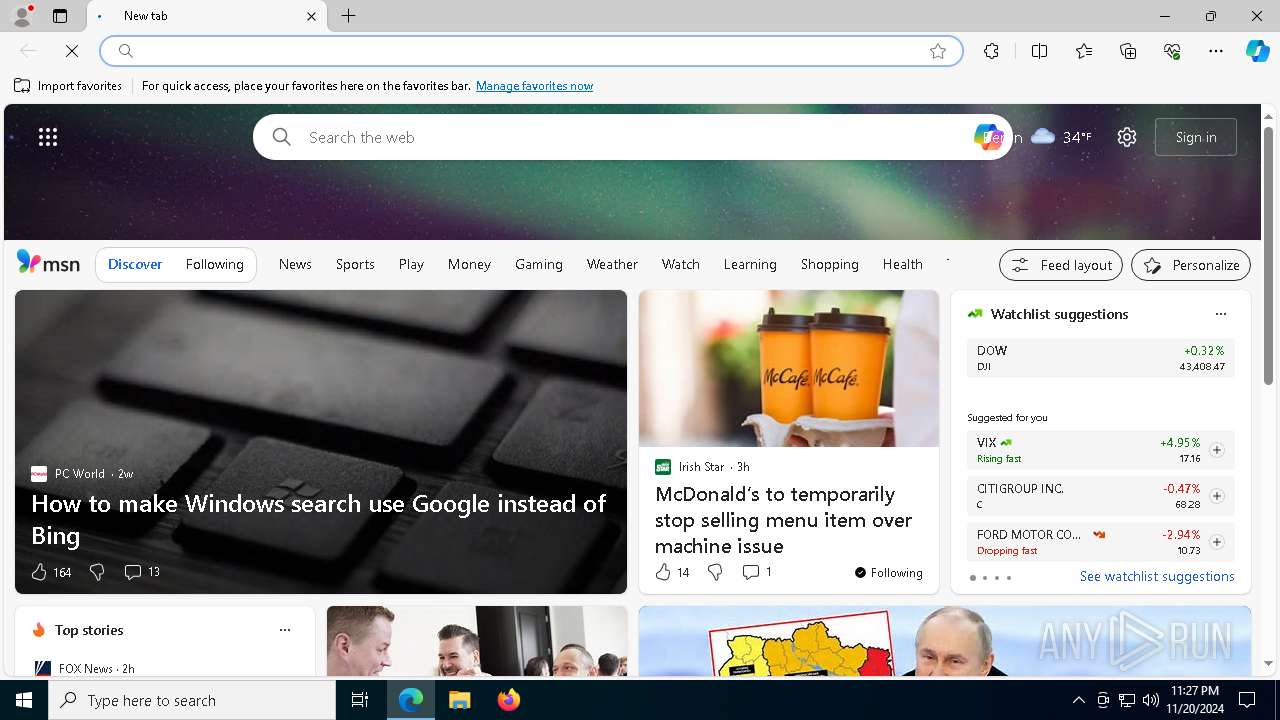Toggle Following for Irish Star
This screenshot has width=1280, height=720.
[889, 573]
